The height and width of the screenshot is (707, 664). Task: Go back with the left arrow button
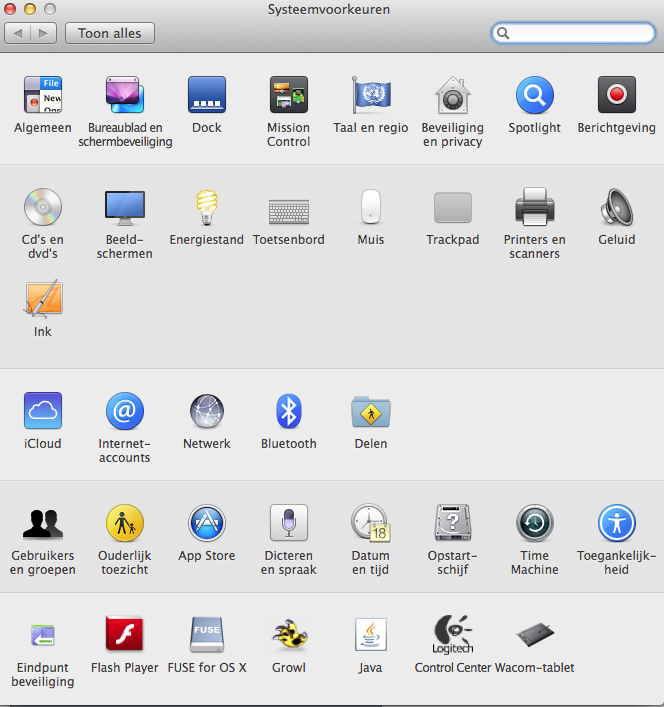click(18, 33)
